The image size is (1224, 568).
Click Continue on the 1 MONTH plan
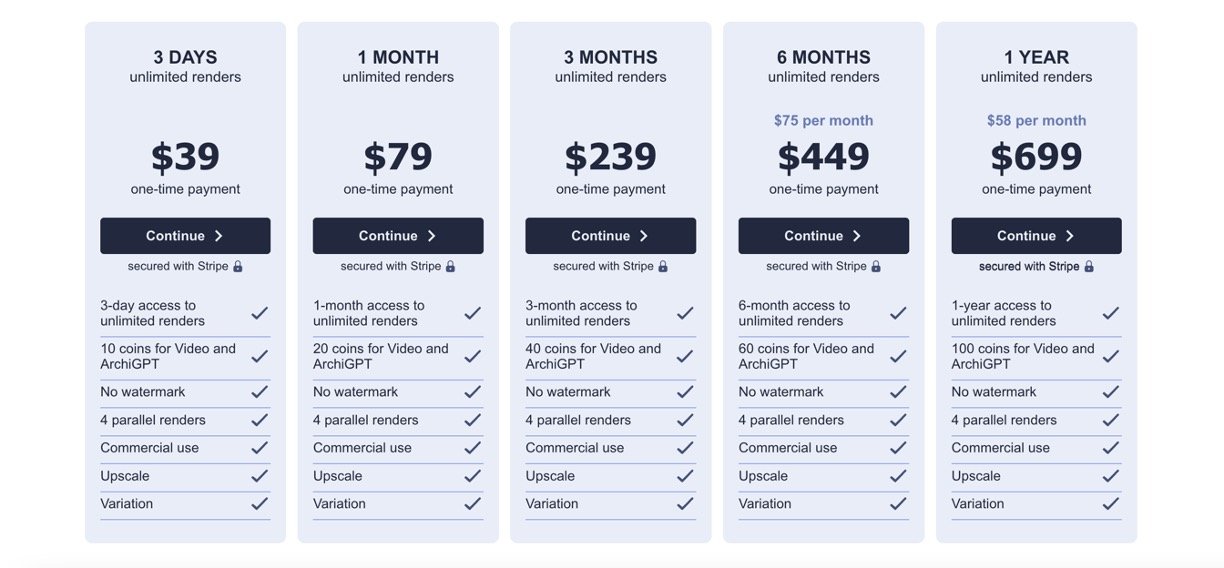[398, 236]
